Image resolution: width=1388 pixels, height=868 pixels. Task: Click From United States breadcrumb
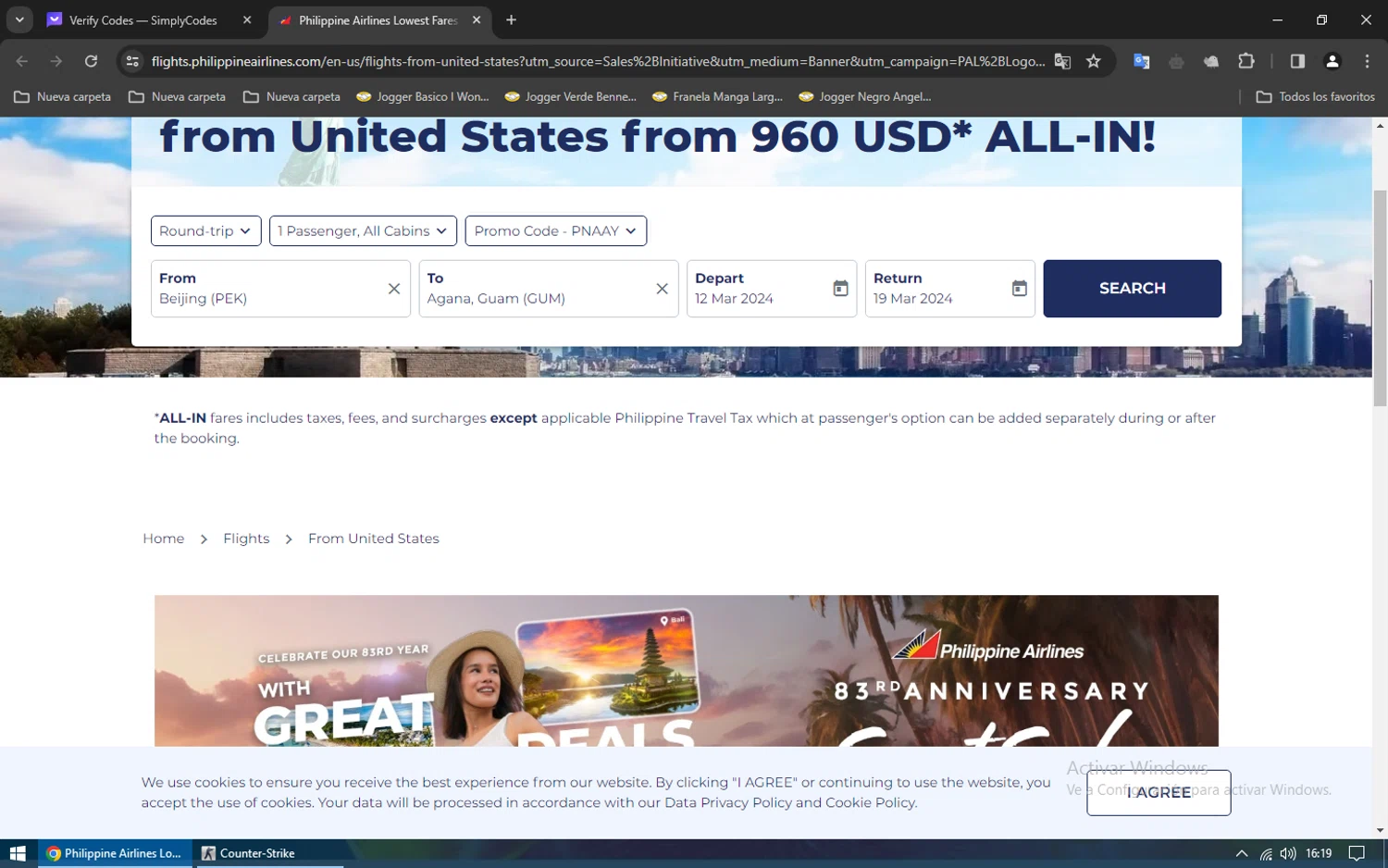coord(374,539)
